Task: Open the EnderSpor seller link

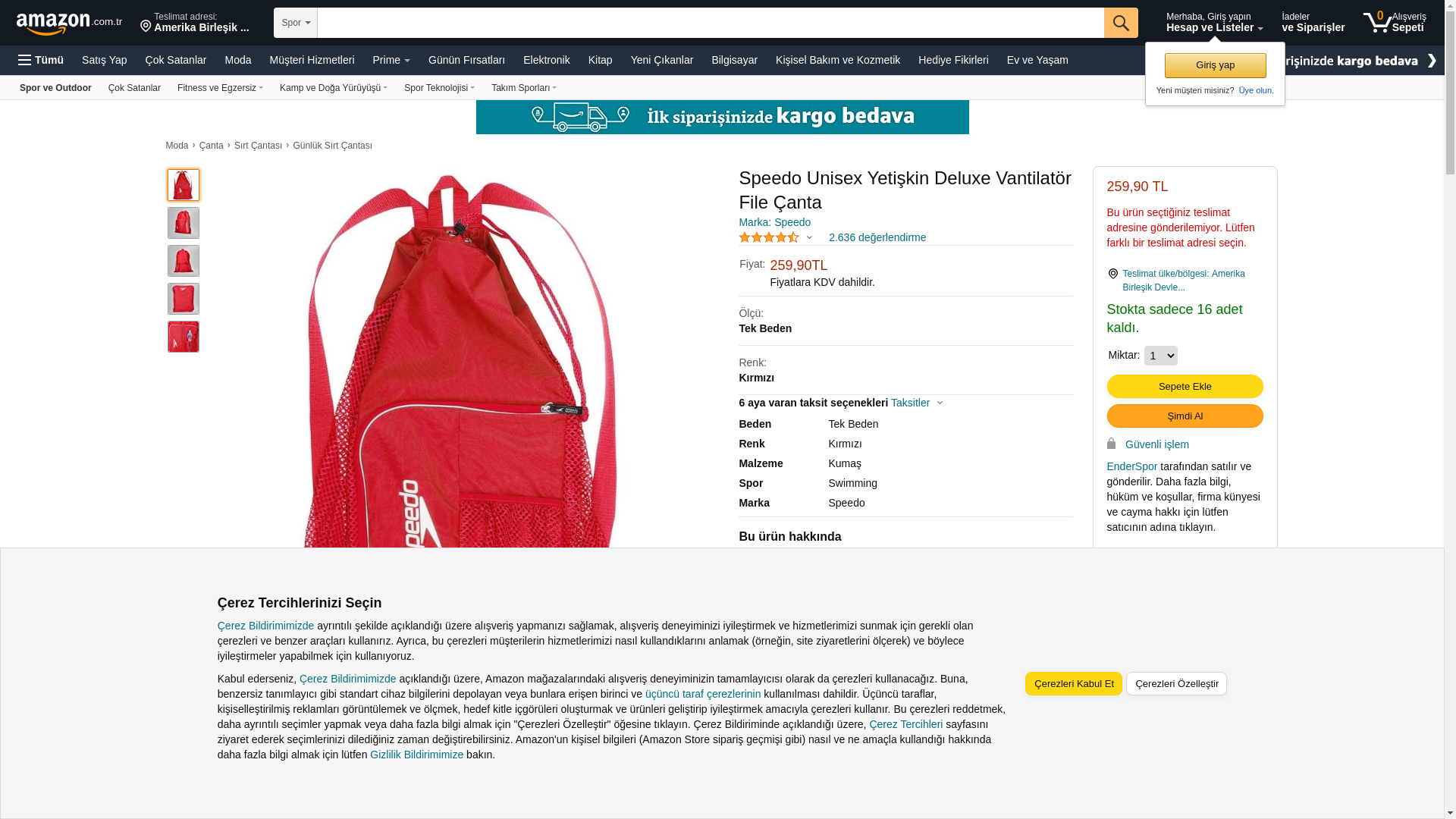Action: click(1132, 466)
